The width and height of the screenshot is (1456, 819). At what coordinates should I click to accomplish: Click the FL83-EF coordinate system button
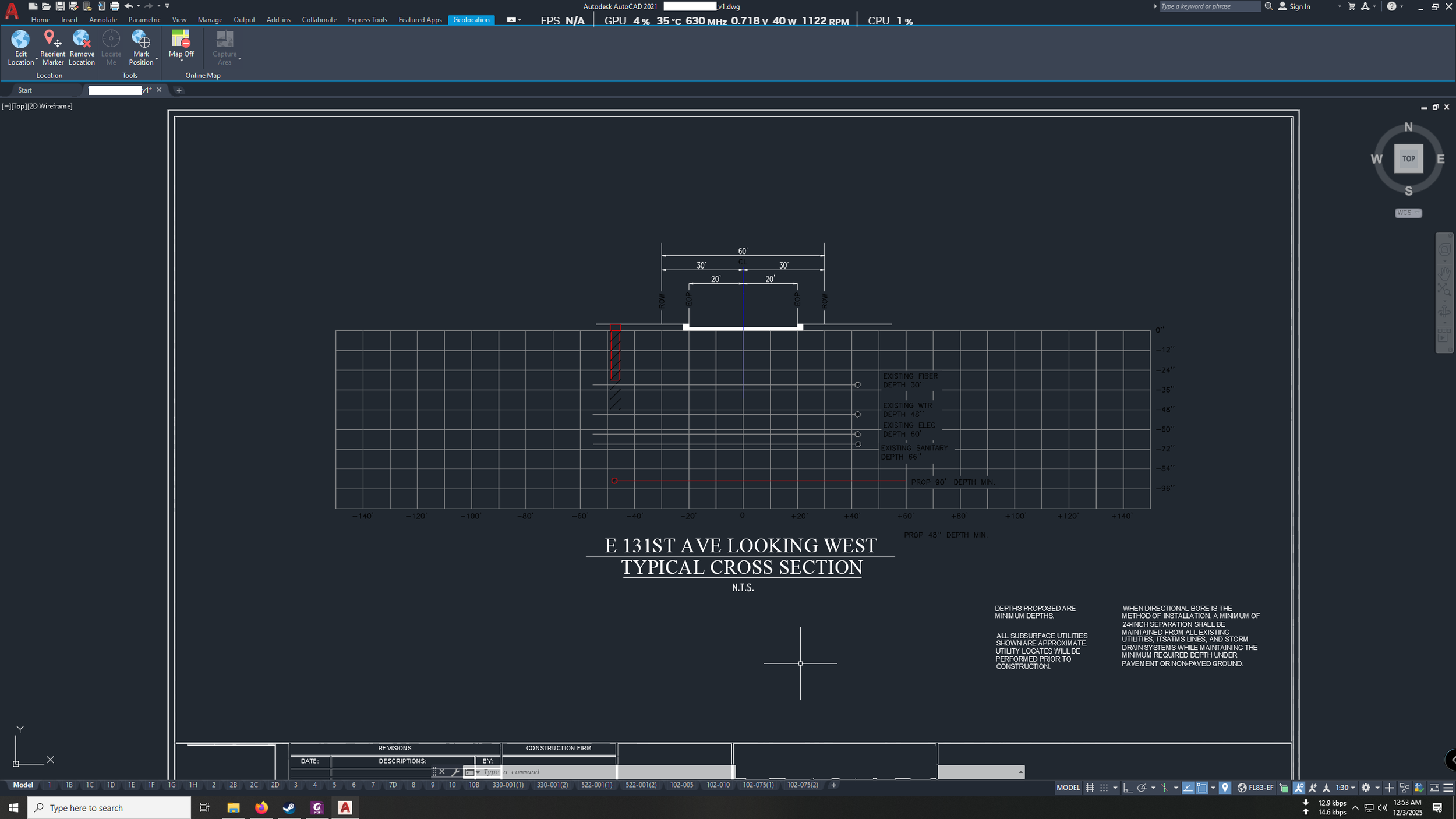point(1256,788)
